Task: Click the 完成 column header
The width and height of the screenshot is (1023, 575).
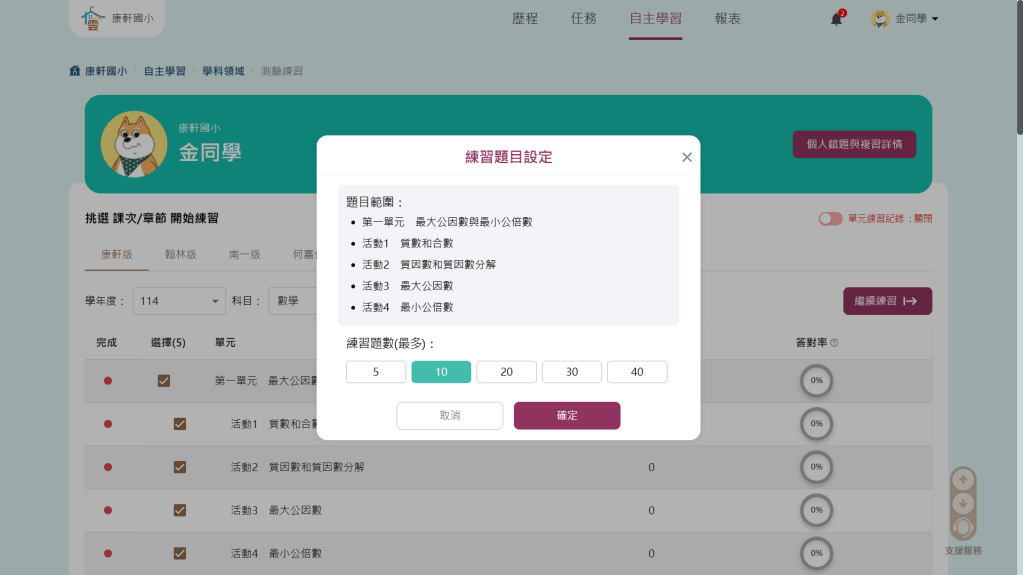Action: 106,343
